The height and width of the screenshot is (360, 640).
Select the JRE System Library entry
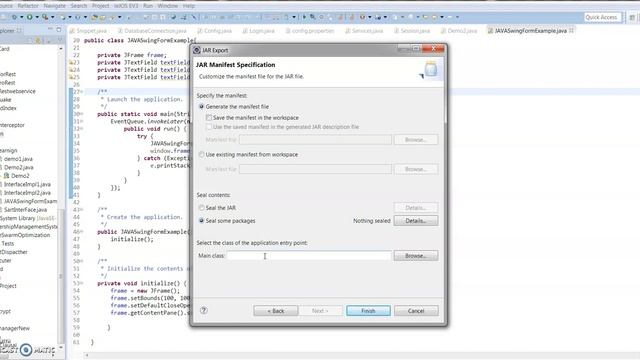[27, 218]
